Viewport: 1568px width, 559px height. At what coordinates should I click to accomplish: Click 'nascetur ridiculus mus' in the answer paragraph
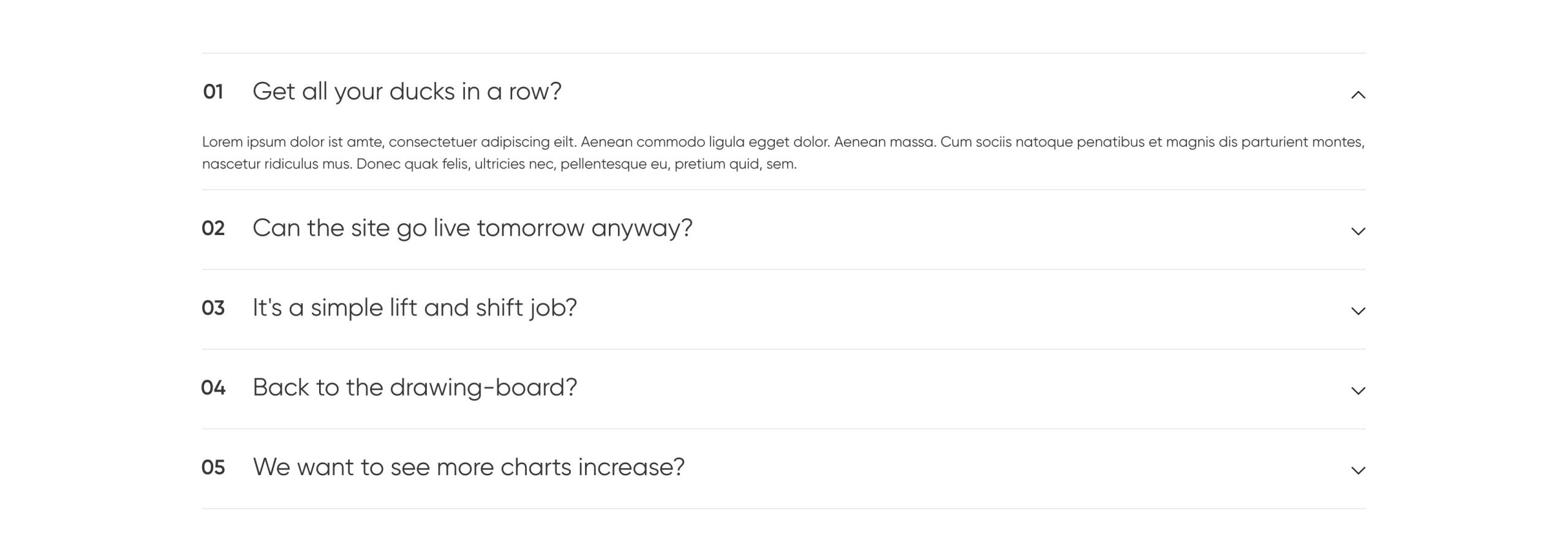[x=277, y=164]
